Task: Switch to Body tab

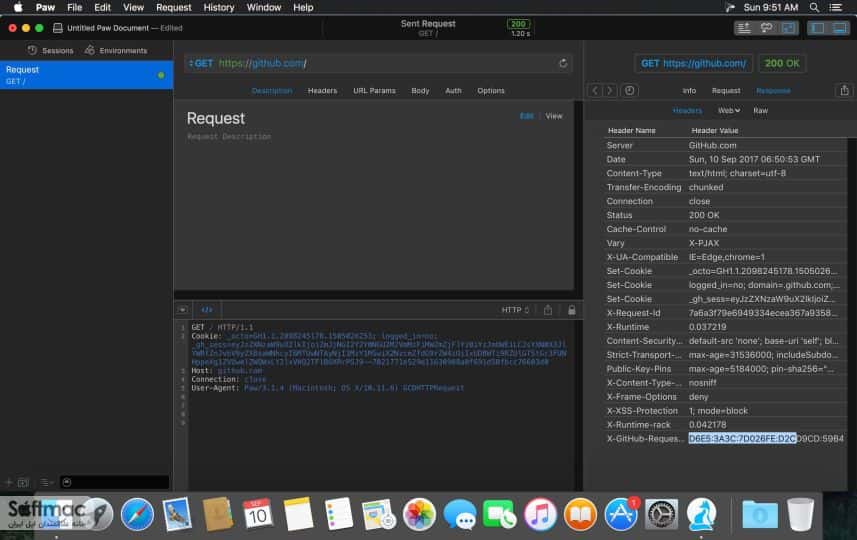Action: click(x=420, y=91)
